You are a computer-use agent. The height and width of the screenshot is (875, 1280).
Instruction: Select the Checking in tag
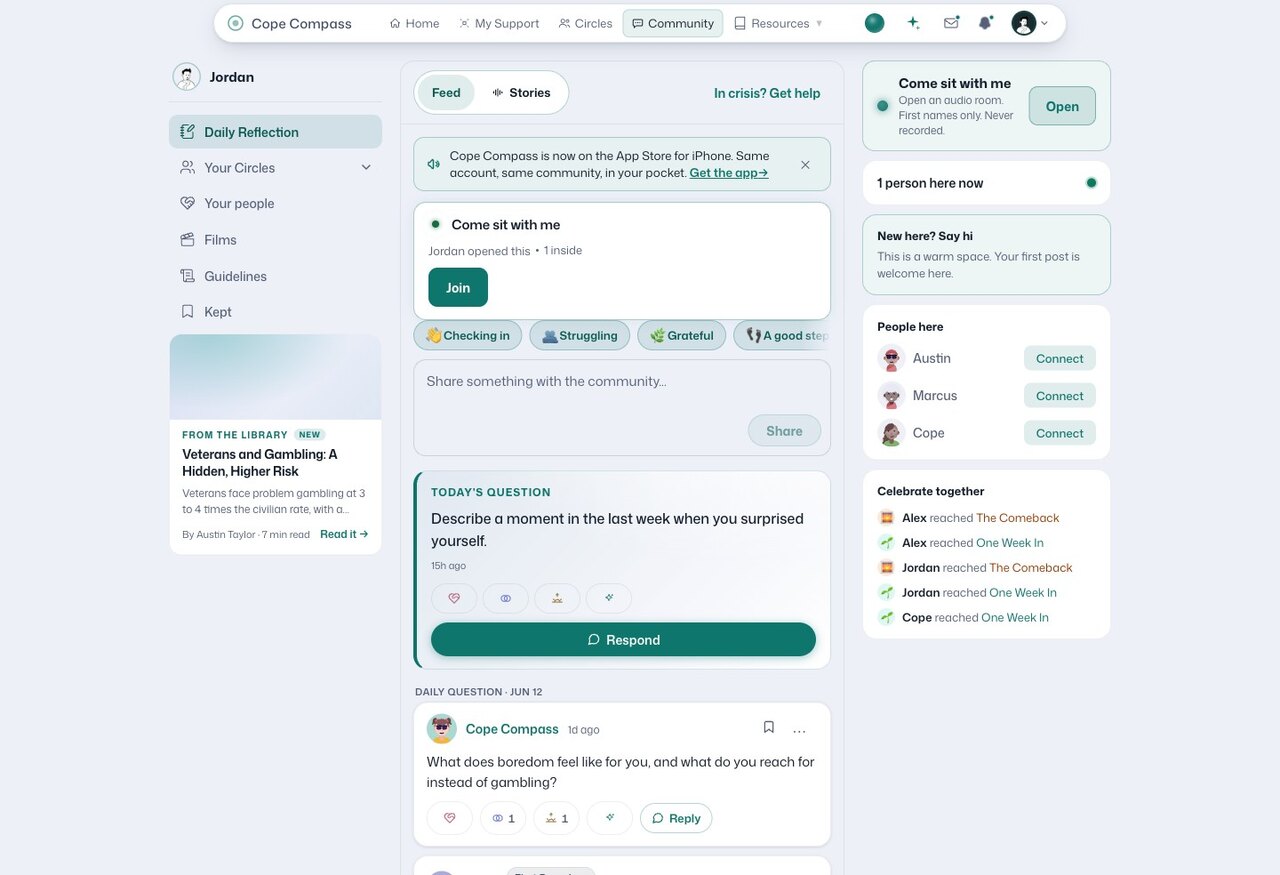[x=467, y=335]
